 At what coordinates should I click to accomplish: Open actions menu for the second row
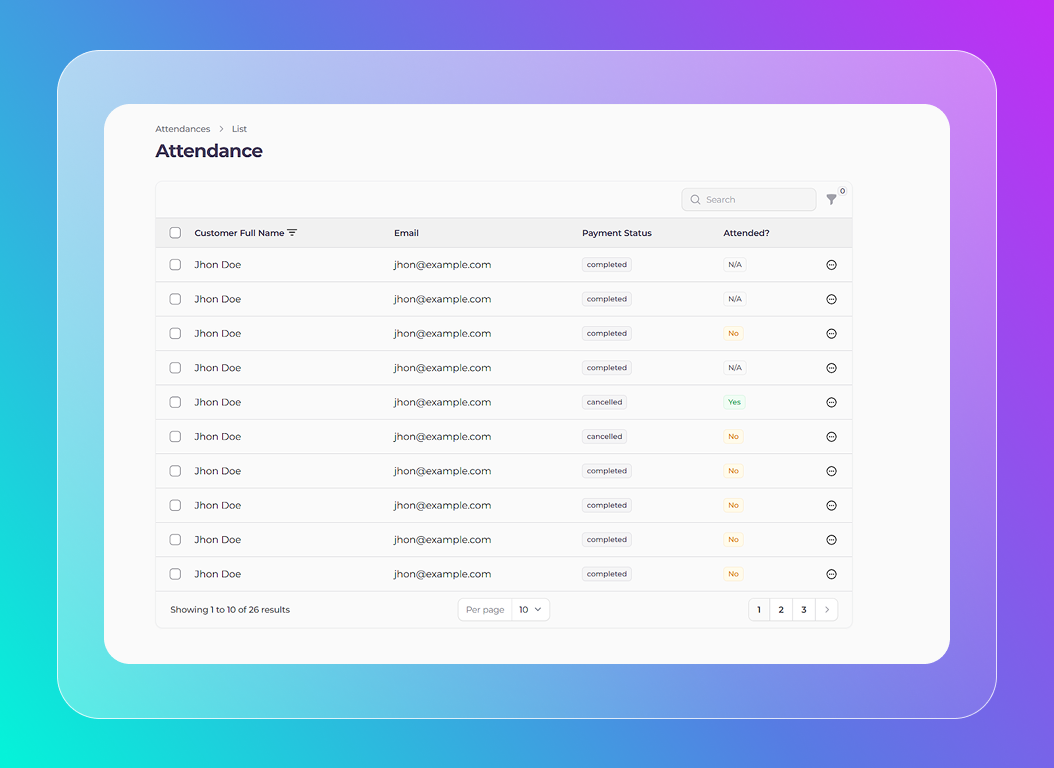click(831, 299)
